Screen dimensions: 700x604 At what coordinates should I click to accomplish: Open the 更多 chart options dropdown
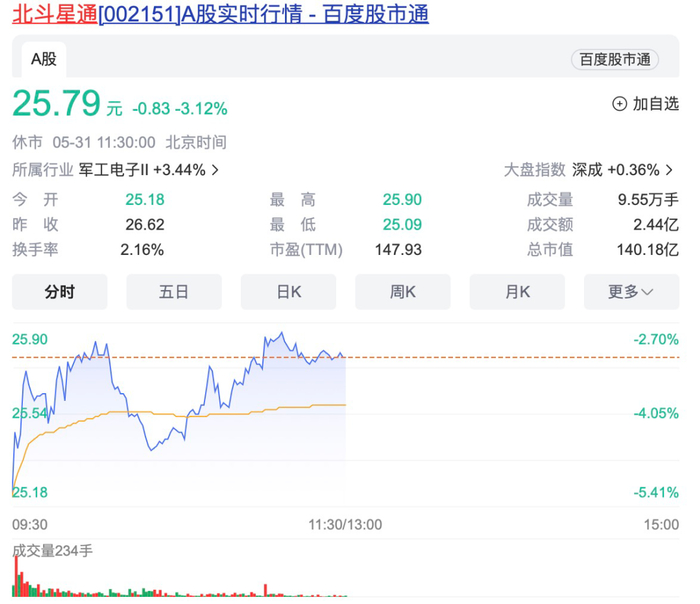(x=630, y=291)
